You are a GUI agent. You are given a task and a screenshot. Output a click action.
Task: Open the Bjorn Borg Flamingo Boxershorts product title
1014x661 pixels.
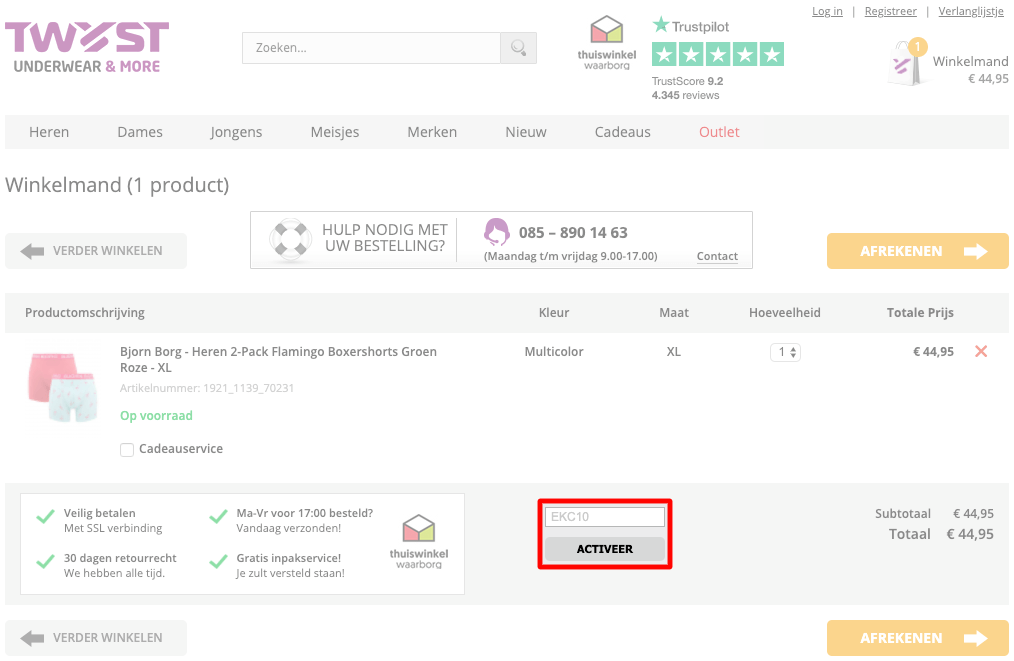pos(279,360)
